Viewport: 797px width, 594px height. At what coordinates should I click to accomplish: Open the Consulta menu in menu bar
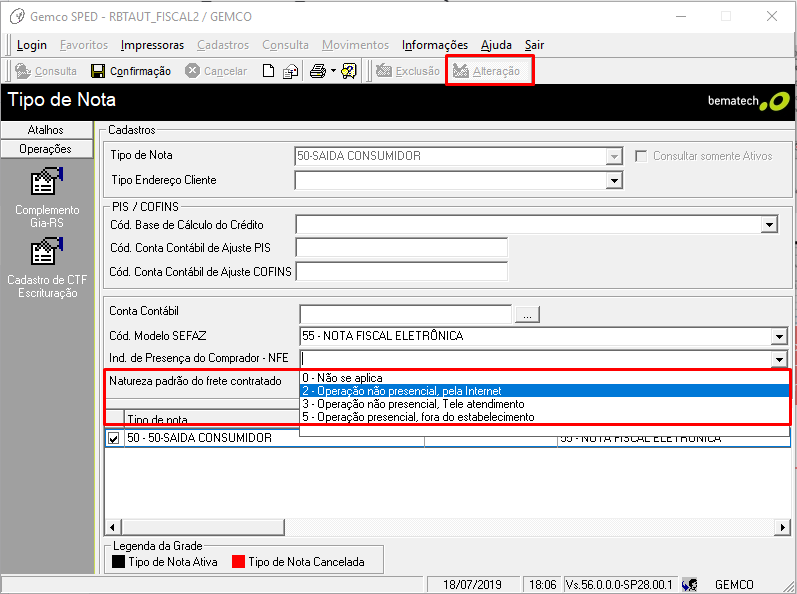(285, 45)
